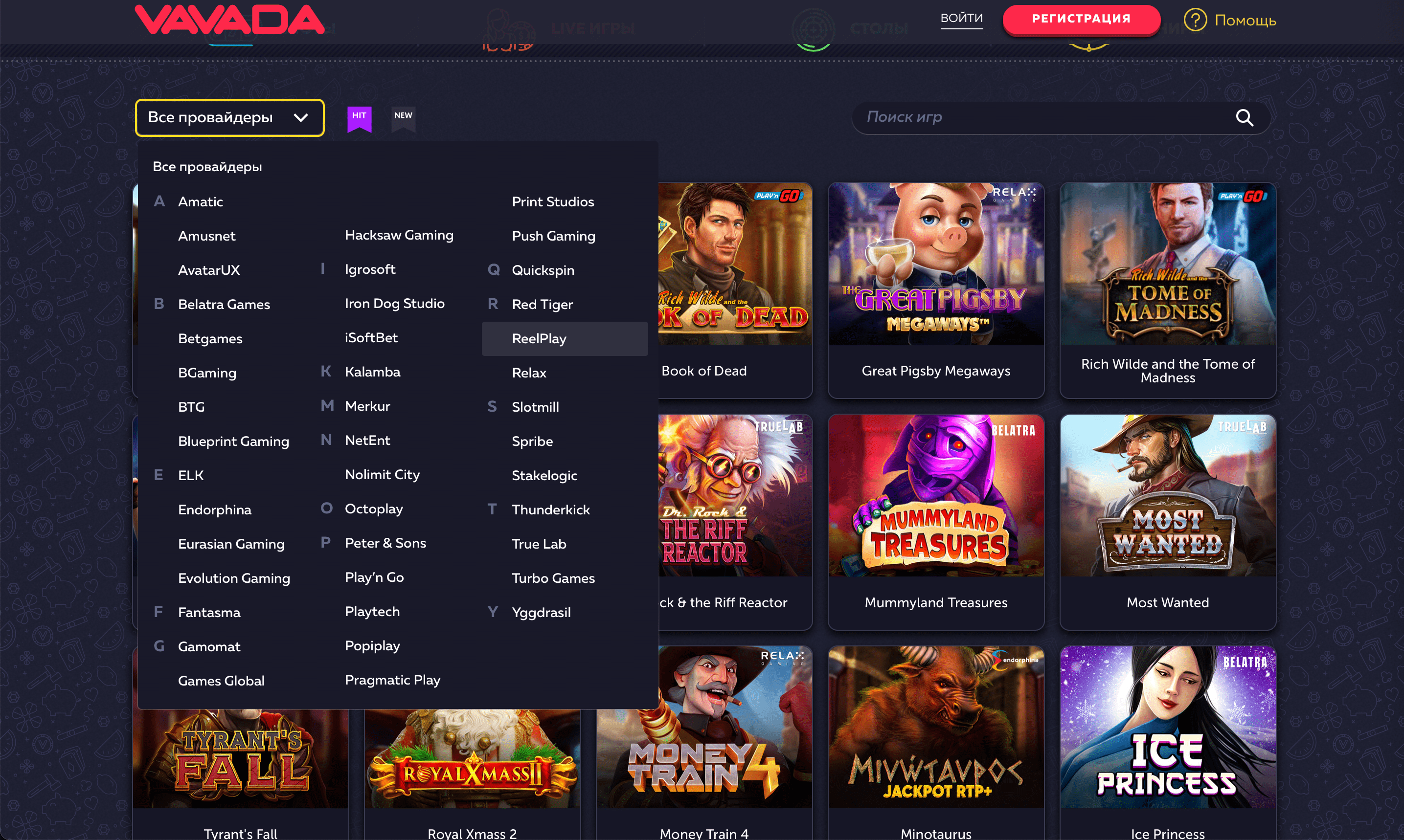
Task: Pick Relax provider
Action: pos(529,373)
